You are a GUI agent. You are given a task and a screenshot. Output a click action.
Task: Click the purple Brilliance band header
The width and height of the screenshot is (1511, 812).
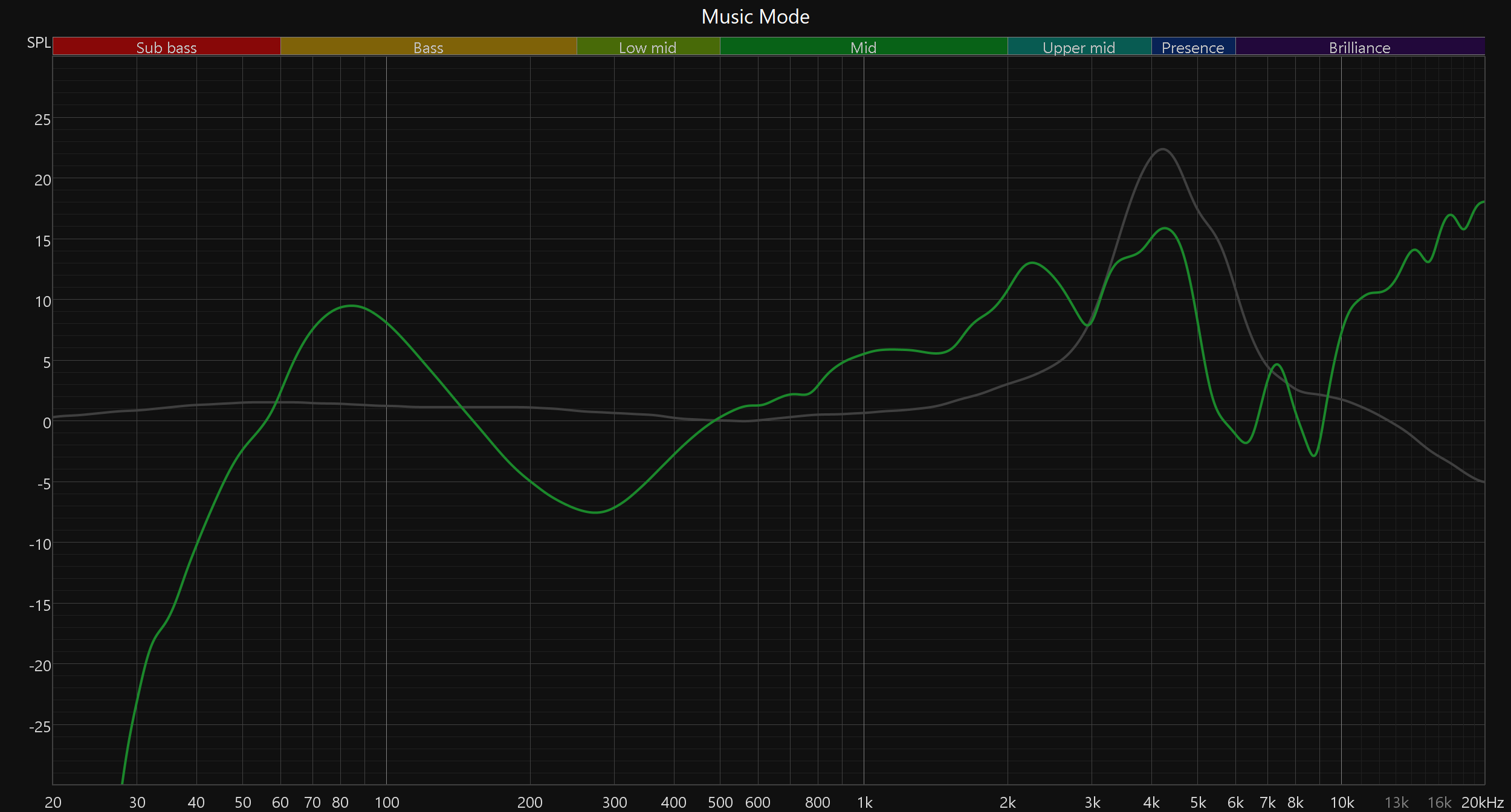coord(1359,47)
